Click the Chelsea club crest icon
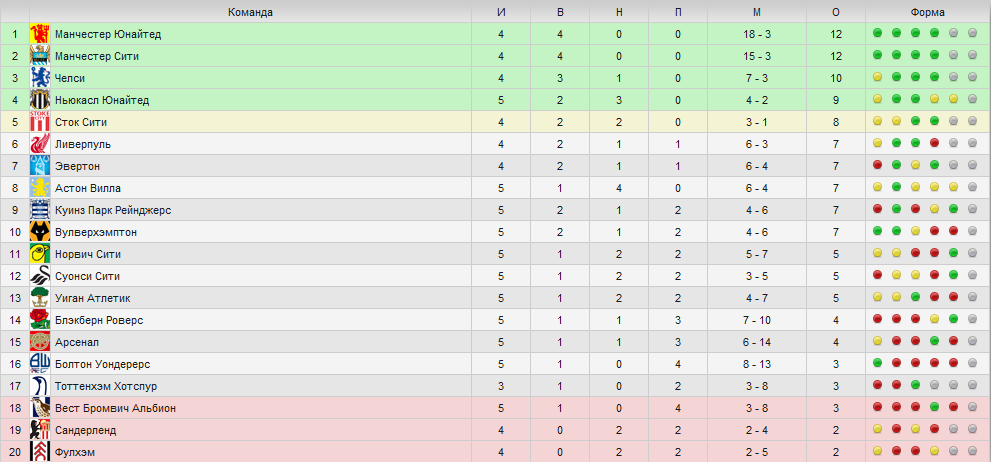Screen dimensions: 991x462 (40, 78)
